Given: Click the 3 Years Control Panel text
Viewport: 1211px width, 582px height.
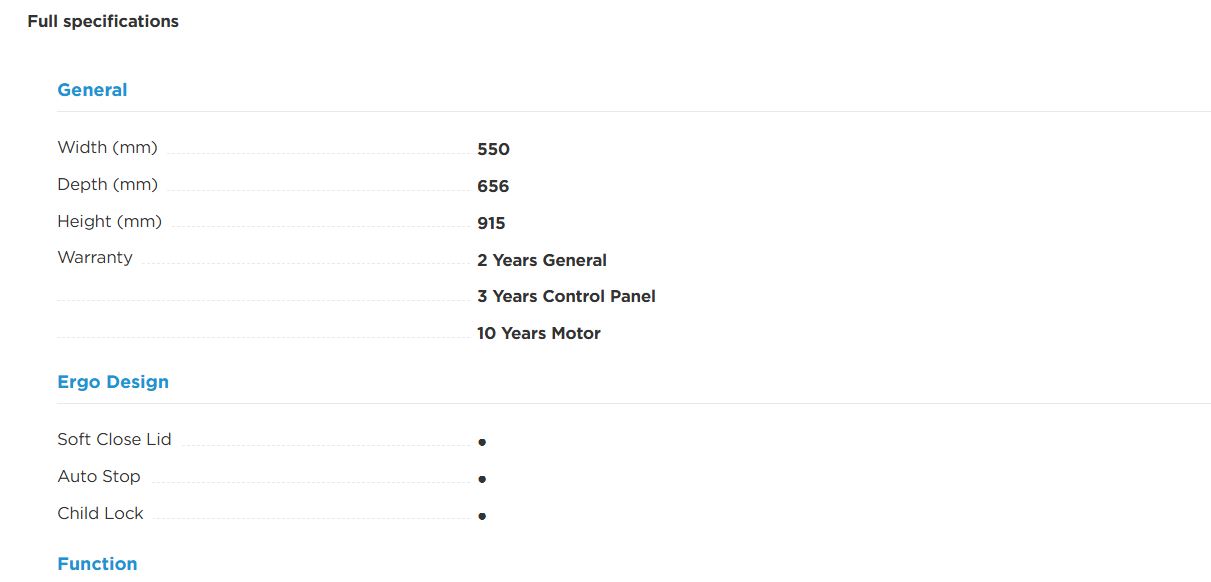Looking at the screenshot, I should click(x=566, y=297).
